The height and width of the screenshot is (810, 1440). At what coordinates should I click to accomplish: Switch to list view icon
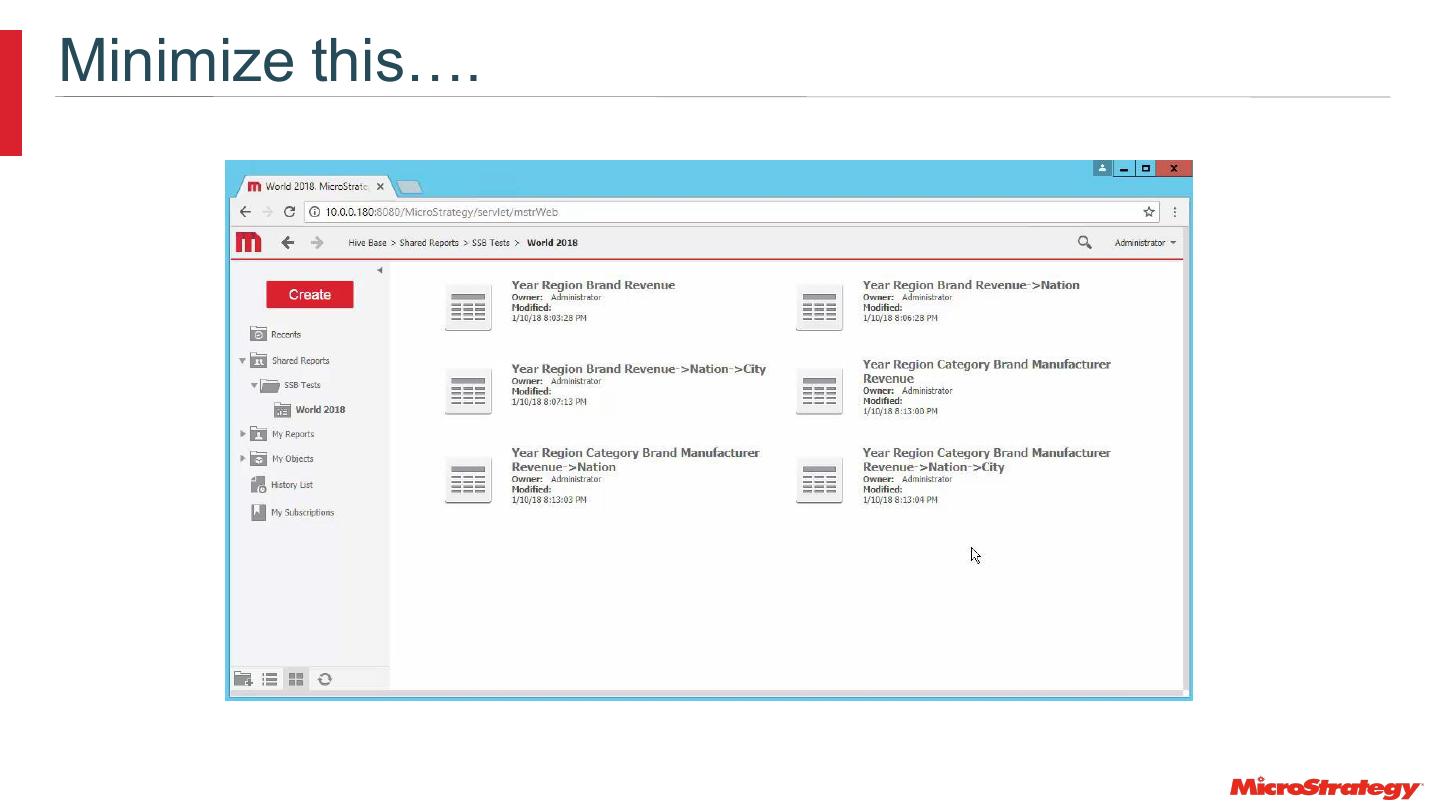tap(270, 679)
